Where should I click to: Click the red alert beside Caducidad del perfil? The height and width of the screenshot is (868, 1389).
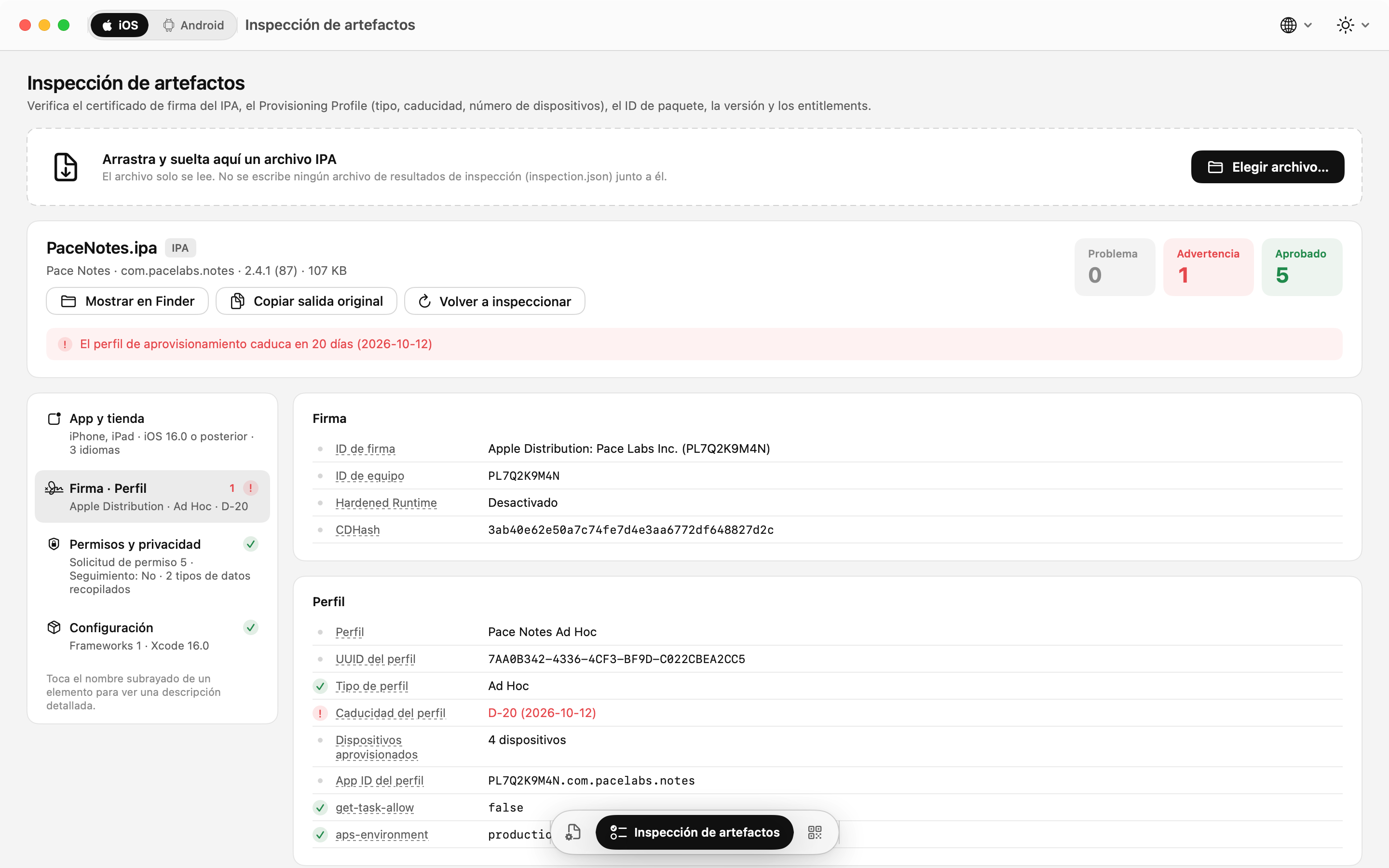tap(320, 713)
